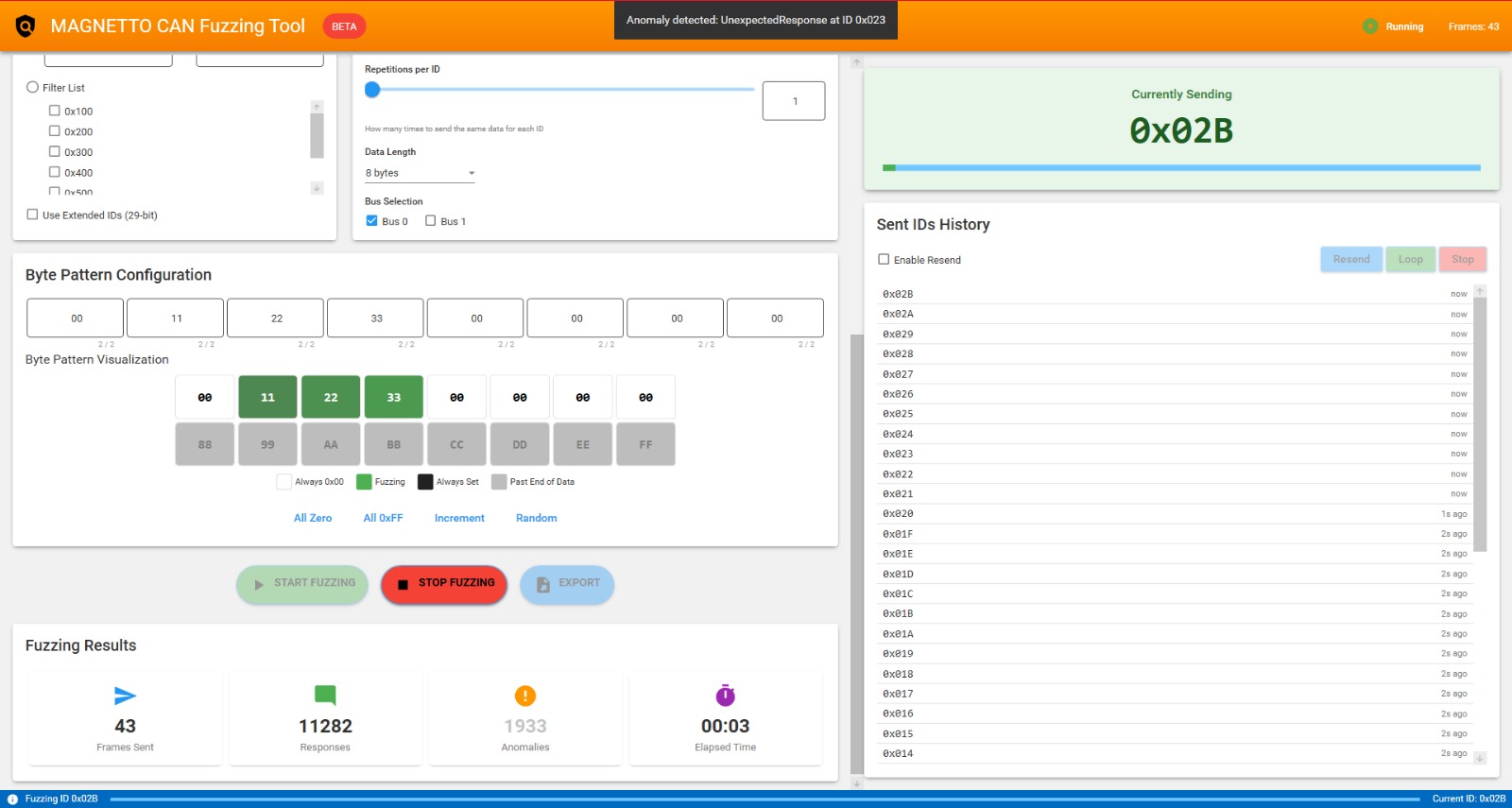
Task: Check the 0x200 filter checkbox
Action: 55,131
